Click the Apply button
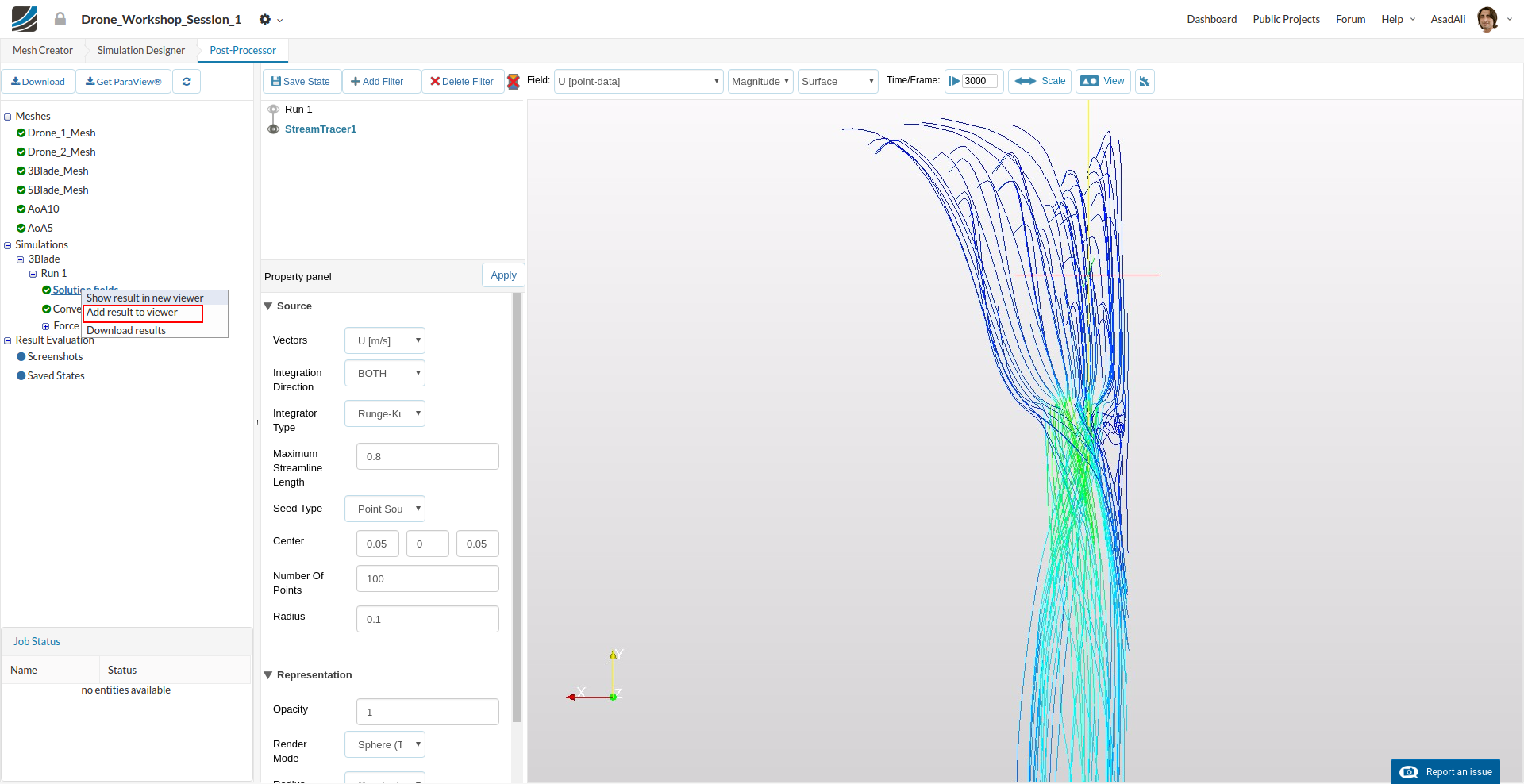The width and height of the screenshot is (1524, 784). point(503,275)
